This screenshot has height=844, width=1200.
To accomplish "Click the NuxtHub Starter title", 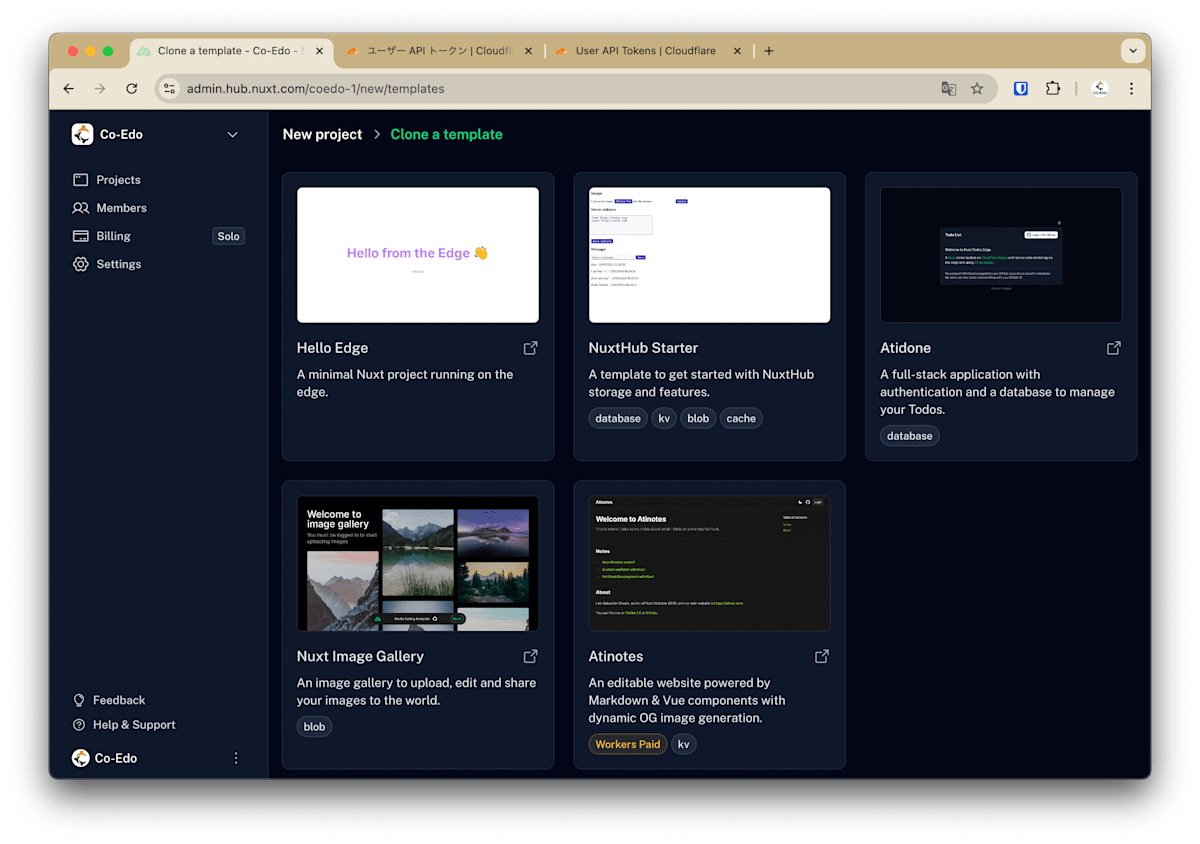I will click(643, 348).
